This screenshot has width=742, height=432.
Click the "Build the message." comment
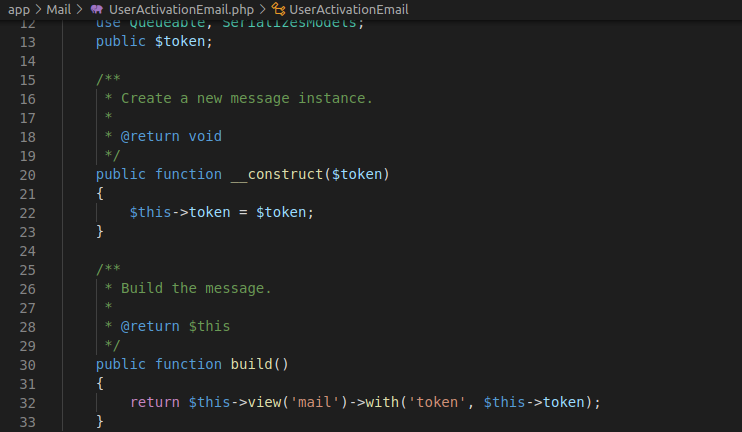(x=196, y=288)
